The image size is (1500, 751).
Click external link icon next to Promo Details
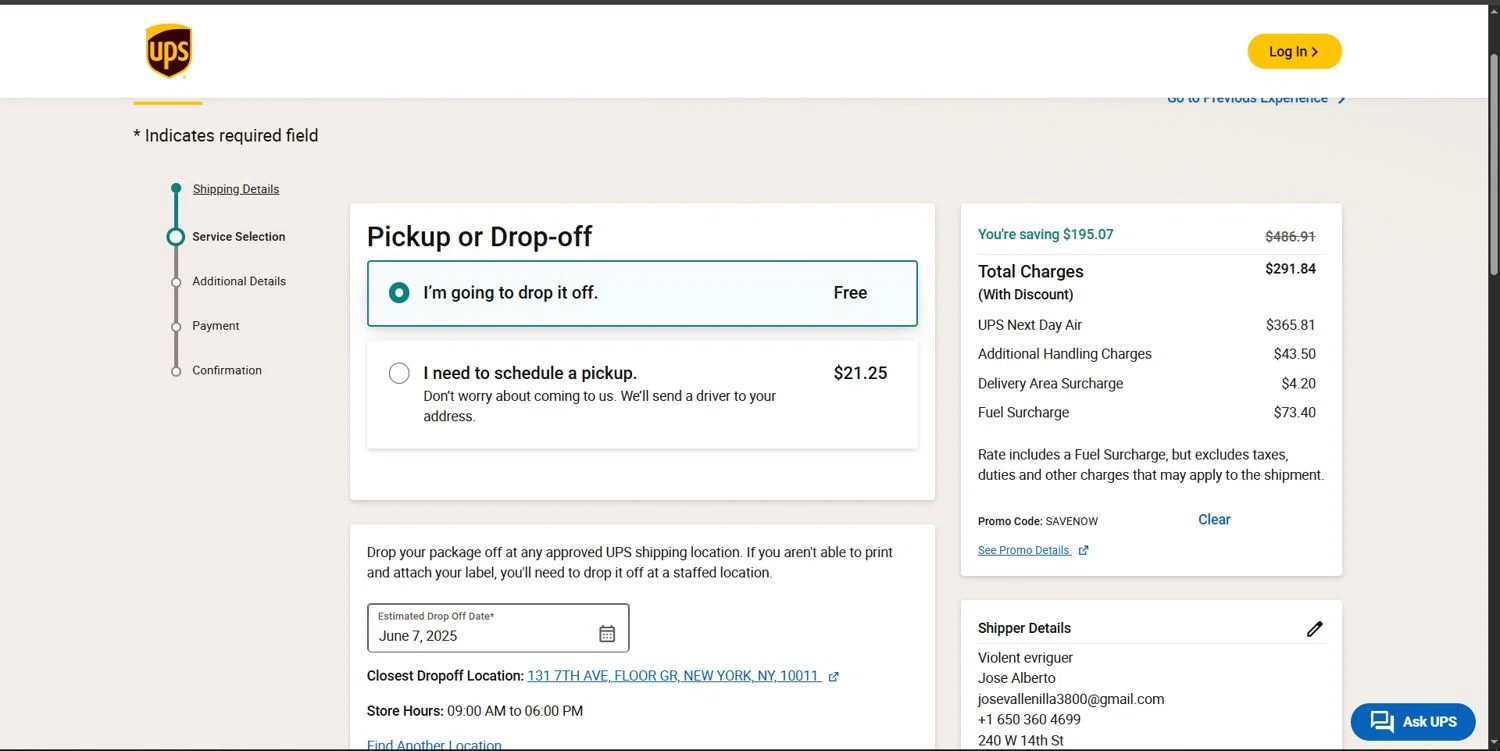tap(1083, 550)
